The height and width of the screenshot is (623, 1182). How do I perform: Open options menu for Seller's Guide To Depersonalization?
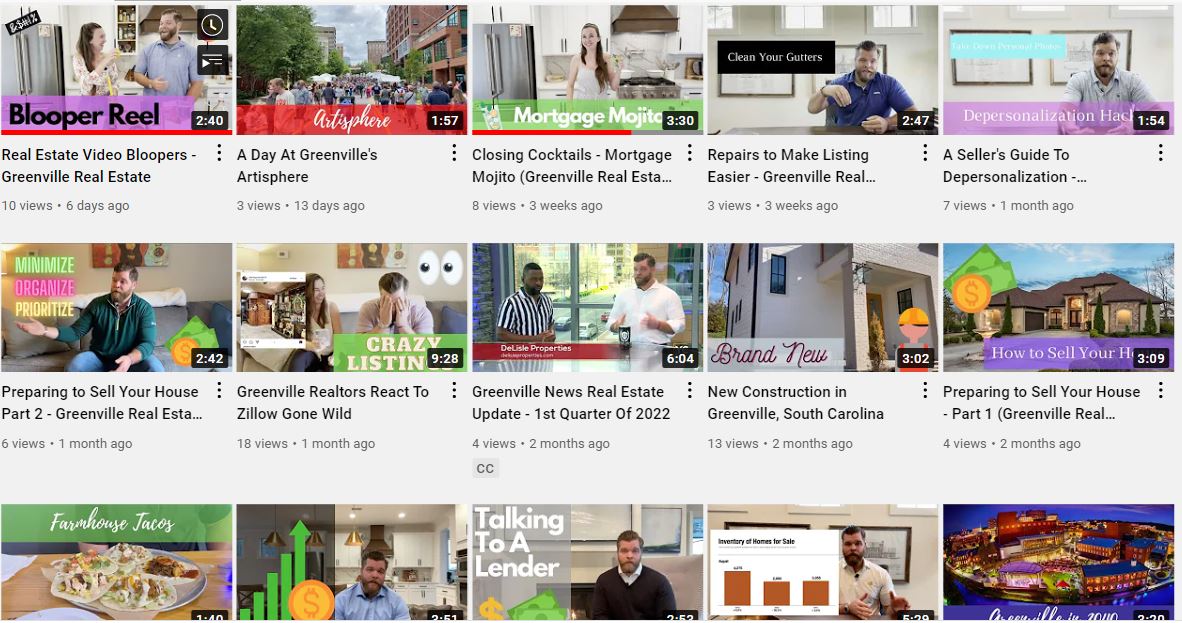pyautogui.click(x=1160, y=153)
